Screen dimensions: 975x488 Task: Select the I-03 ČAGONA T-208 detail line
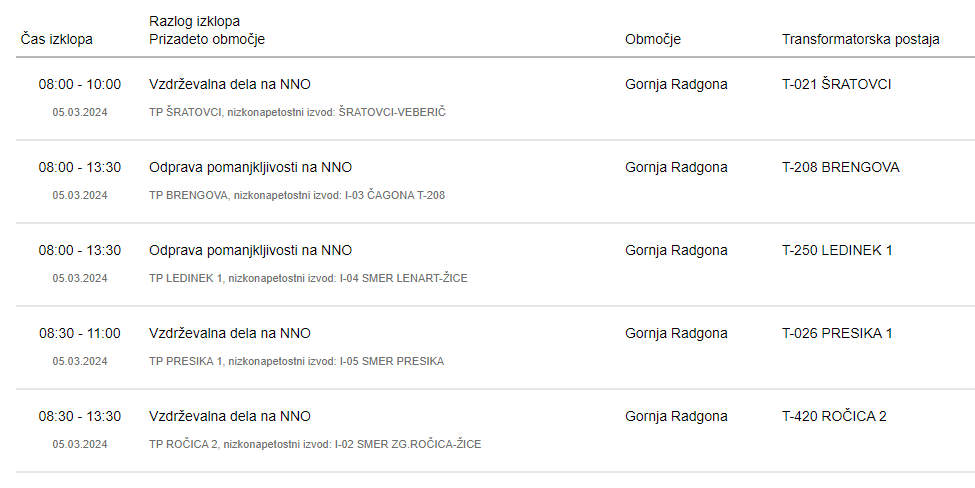tap(297, 195)
